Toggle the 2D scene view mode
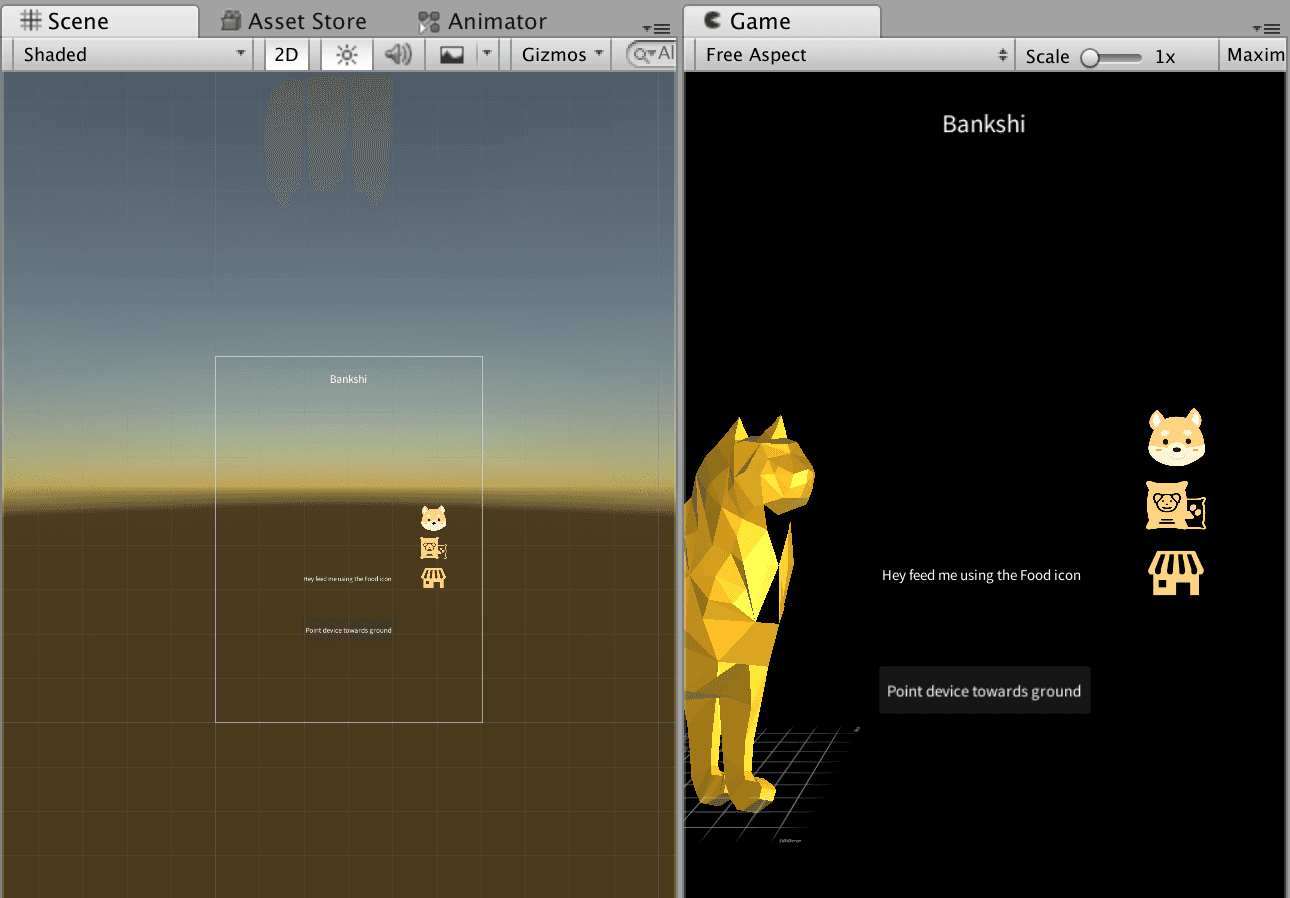The width and height of the screenshot is (1290, 898). point(287,55)
